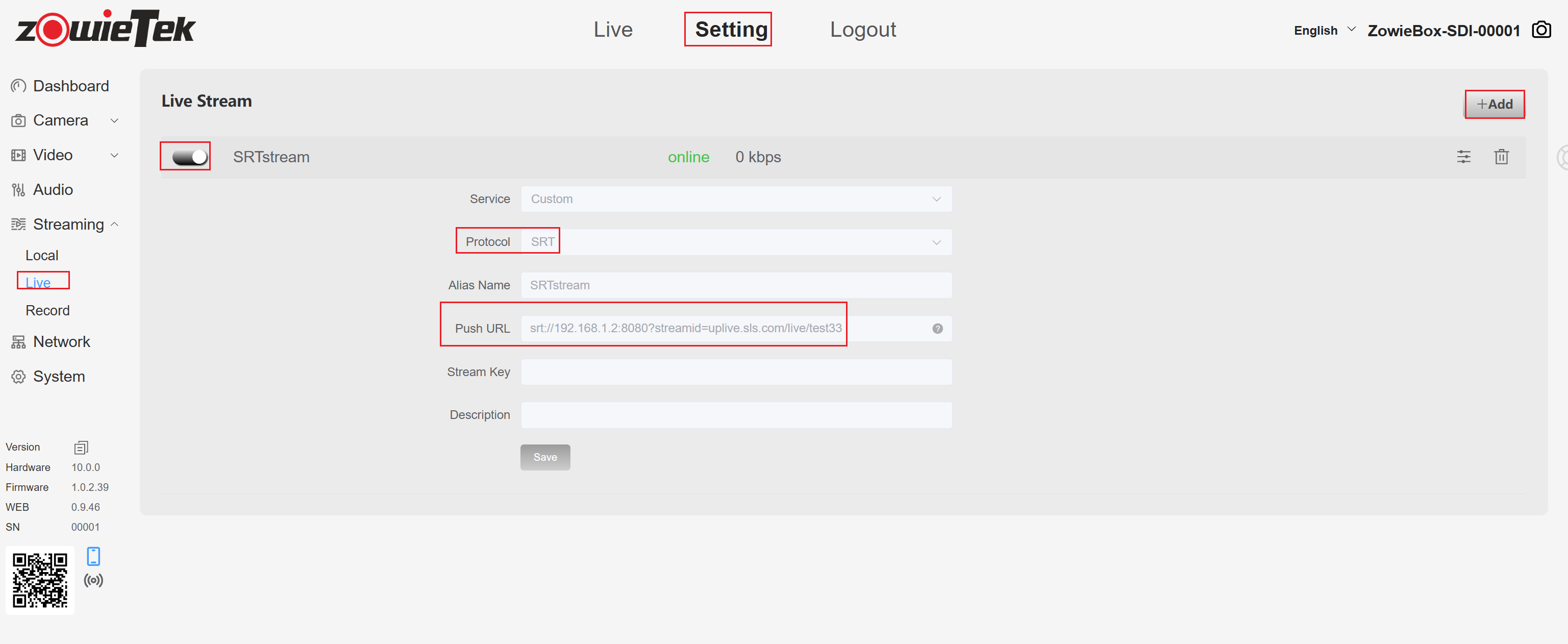Click the broadcast signal icon near QR code
This screenshot has height=644, width=1568.
click(x=93, y=580)
